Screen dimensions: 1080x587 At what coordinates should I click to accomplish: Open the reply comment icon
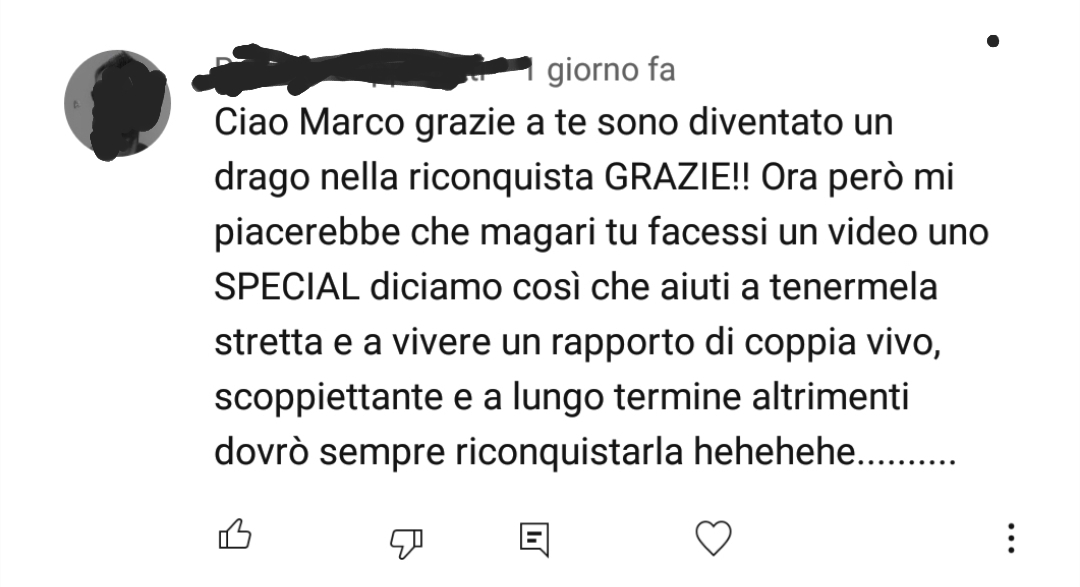coord(534,539)
